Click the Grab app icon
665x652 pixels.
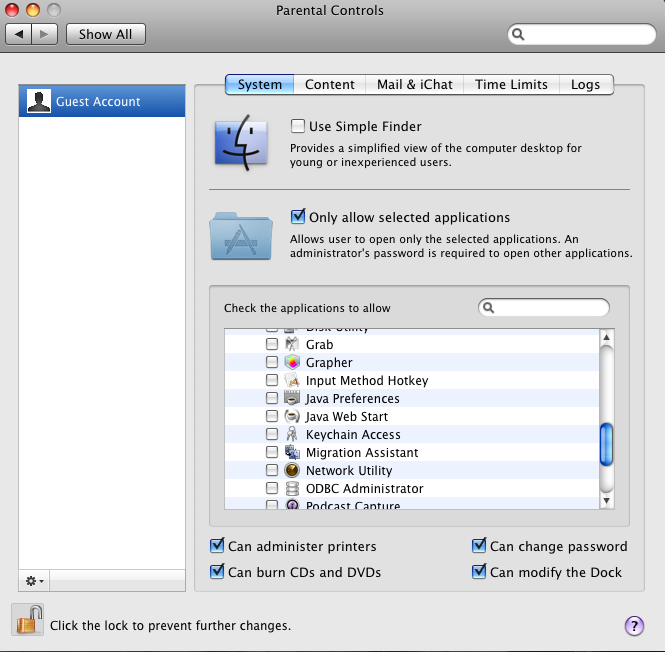point(292,344)
